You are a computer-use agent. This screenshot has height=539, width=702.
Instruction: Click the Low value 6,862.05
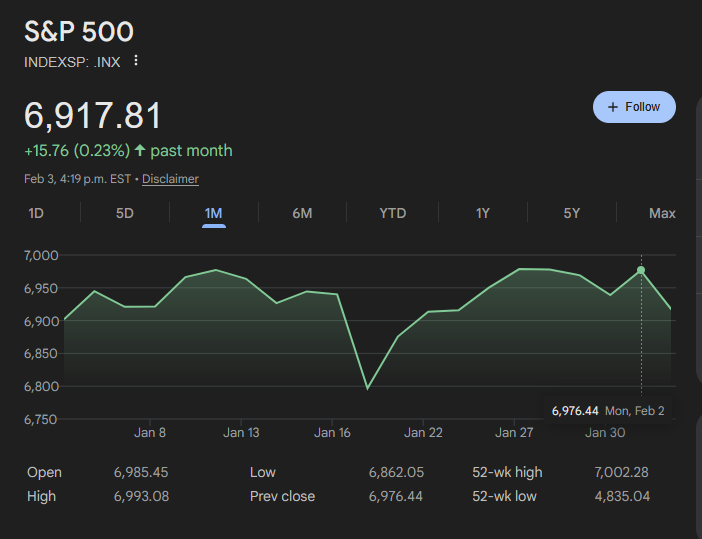(x=396, y=472)
